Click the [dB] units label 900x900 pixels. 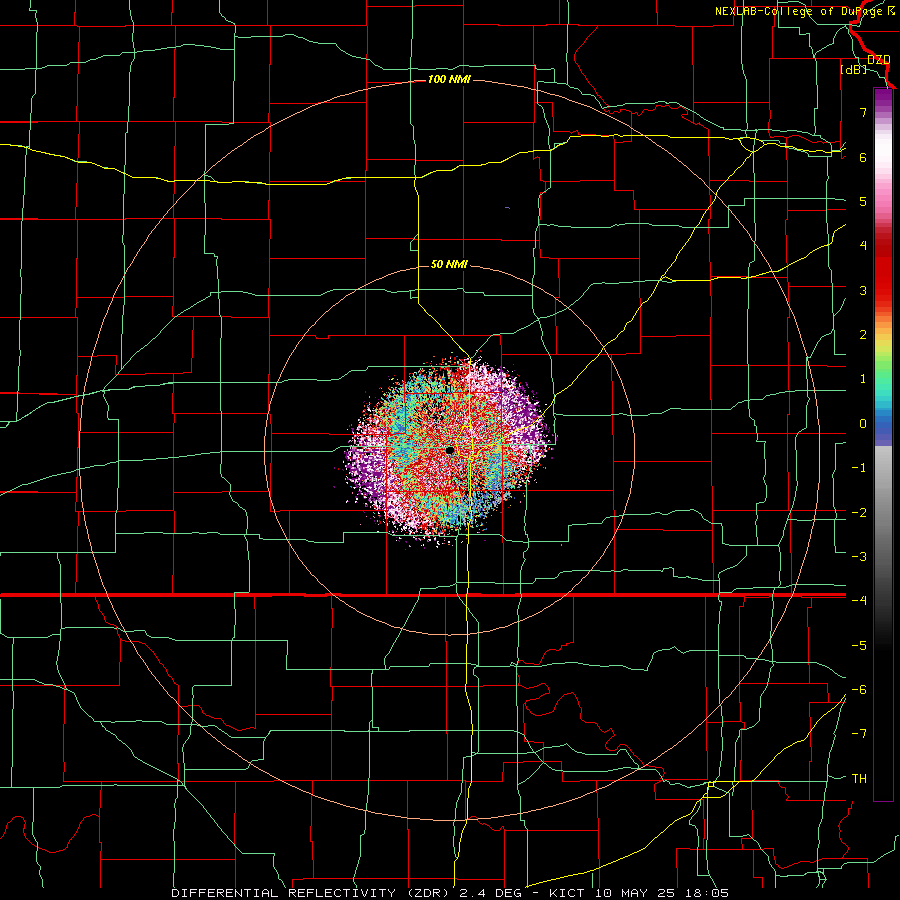(854, 69)
